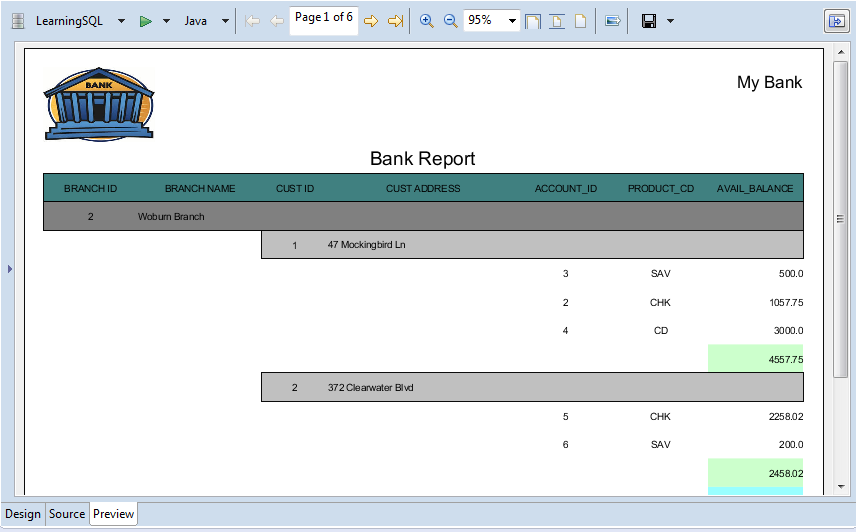The height and width of the screenshot is (532, 856).
Task: Open the save format dropdown arrow
Action: [x=670, y=21]
